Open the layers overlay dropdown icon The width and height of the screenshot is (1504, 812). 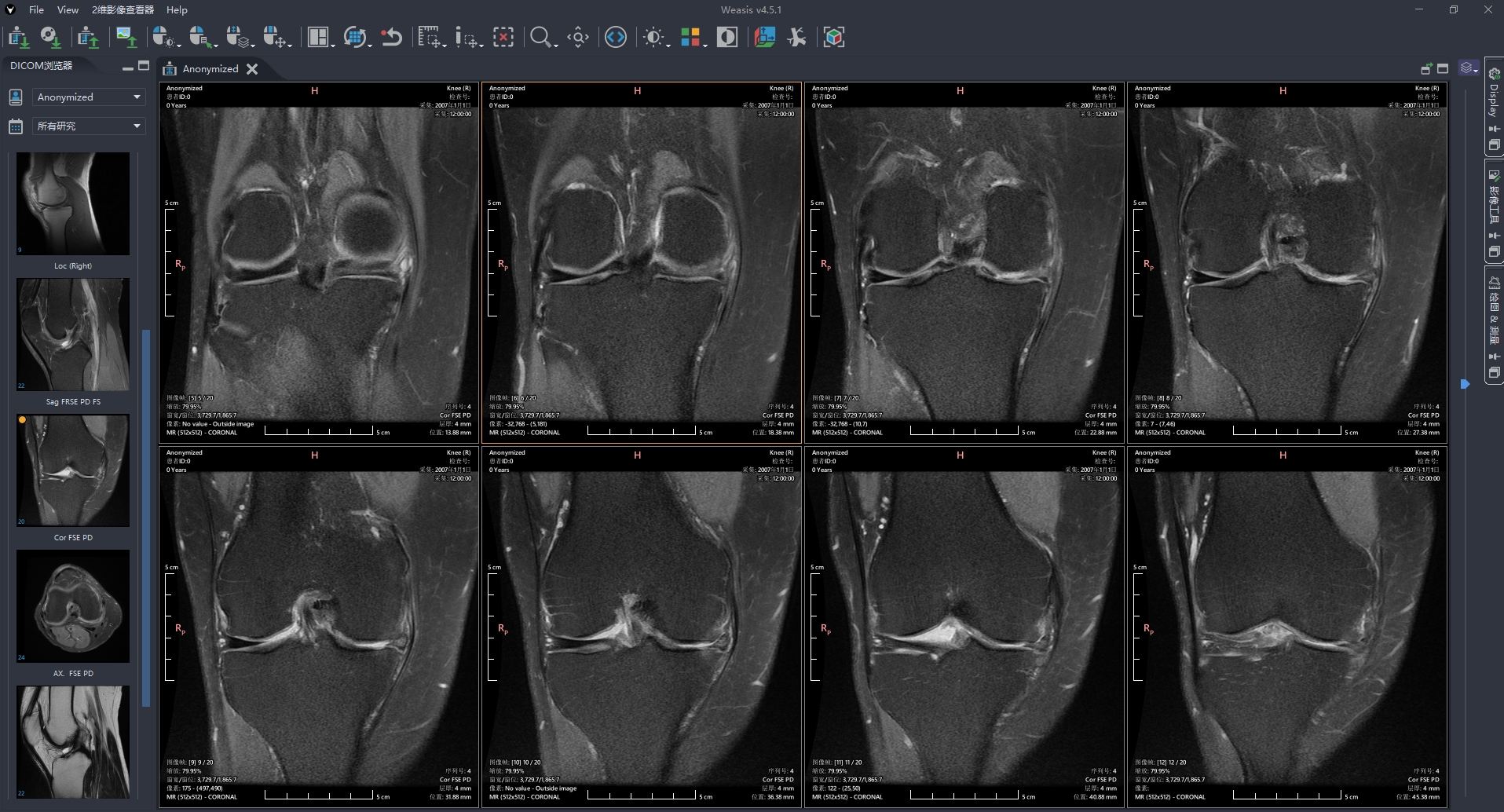1469,68
